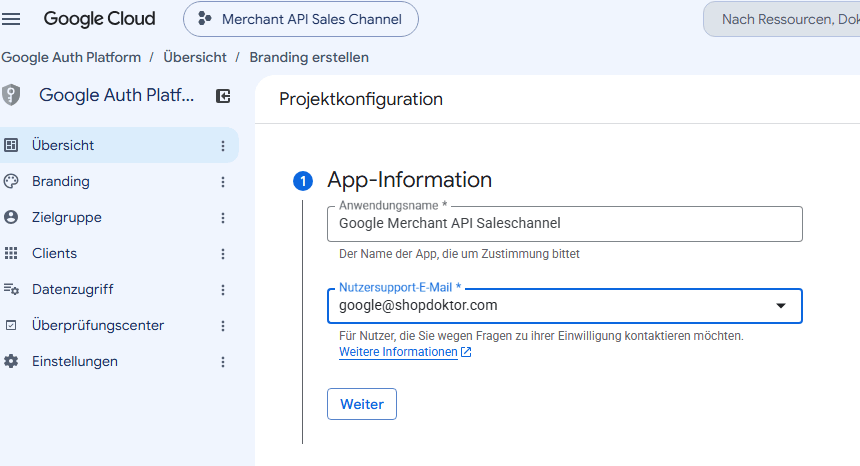Open the Nutzersupport-E-Mail dropdown
The height and width of the screenshot is (466, 860).
565,306
